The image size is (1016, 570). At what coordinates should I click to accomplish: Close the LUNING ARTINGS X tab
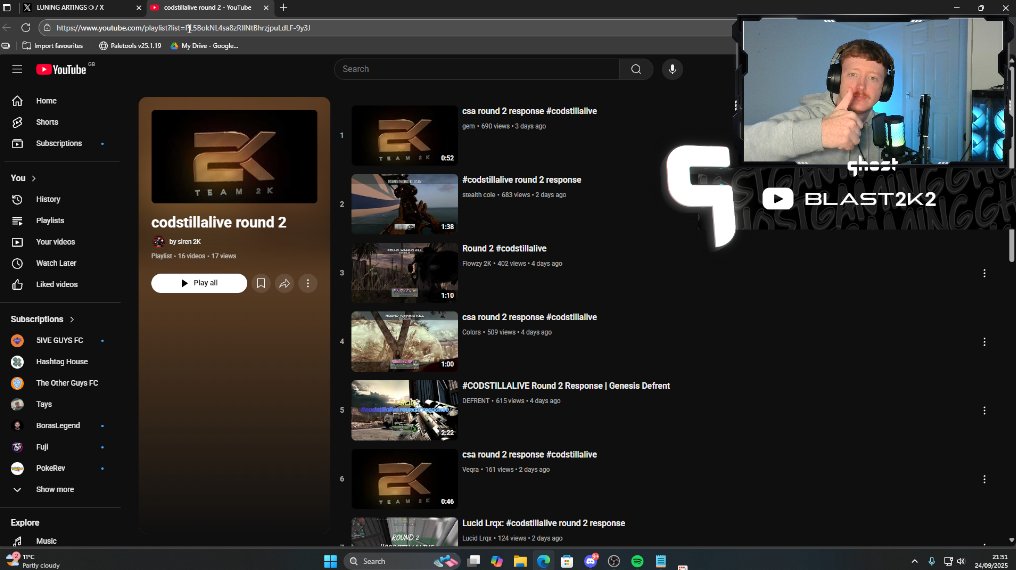click(139, 8)
